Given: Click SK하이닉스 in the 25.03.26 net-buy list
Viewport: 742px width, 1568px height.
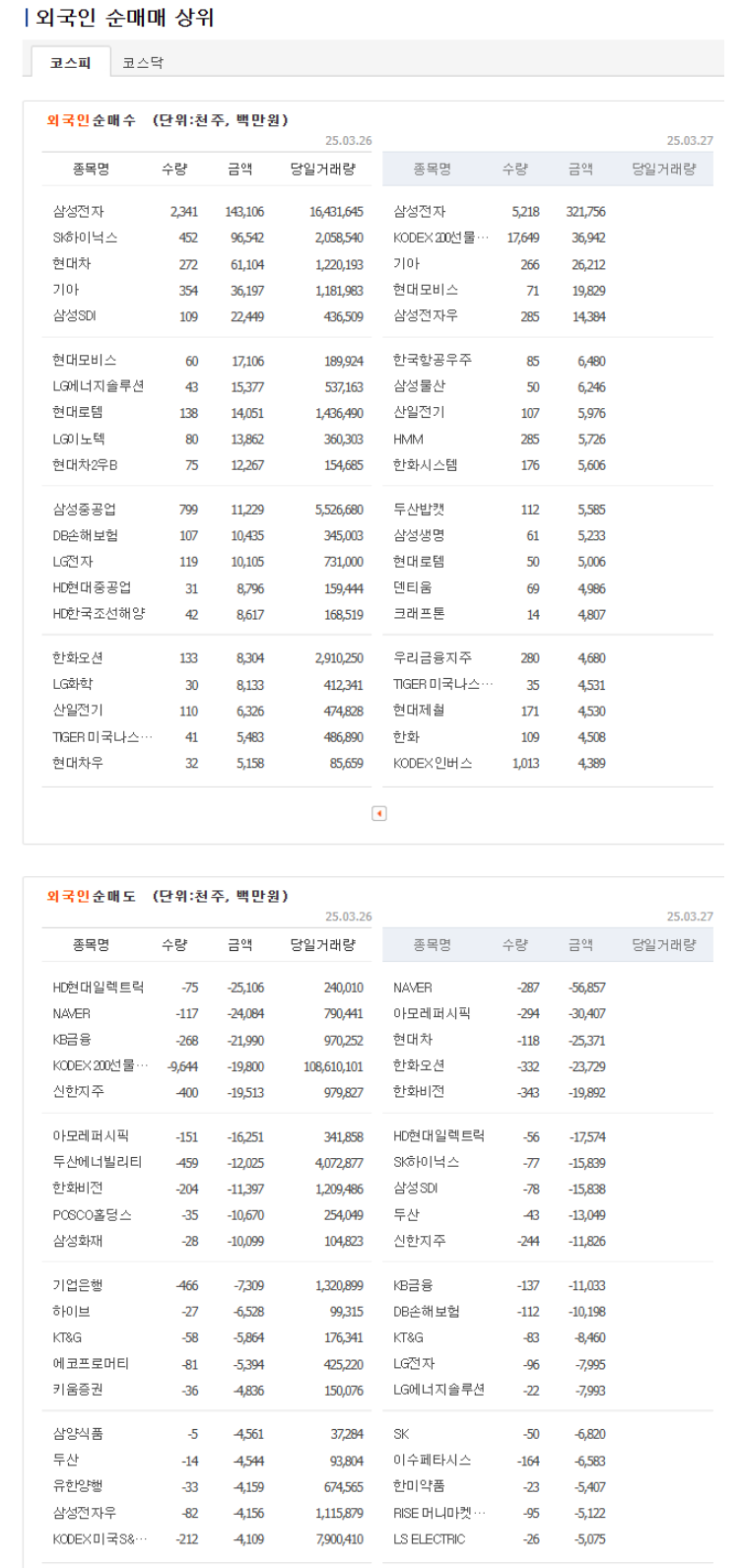Looking at the screenshot, I should click(x=86, y=238).
